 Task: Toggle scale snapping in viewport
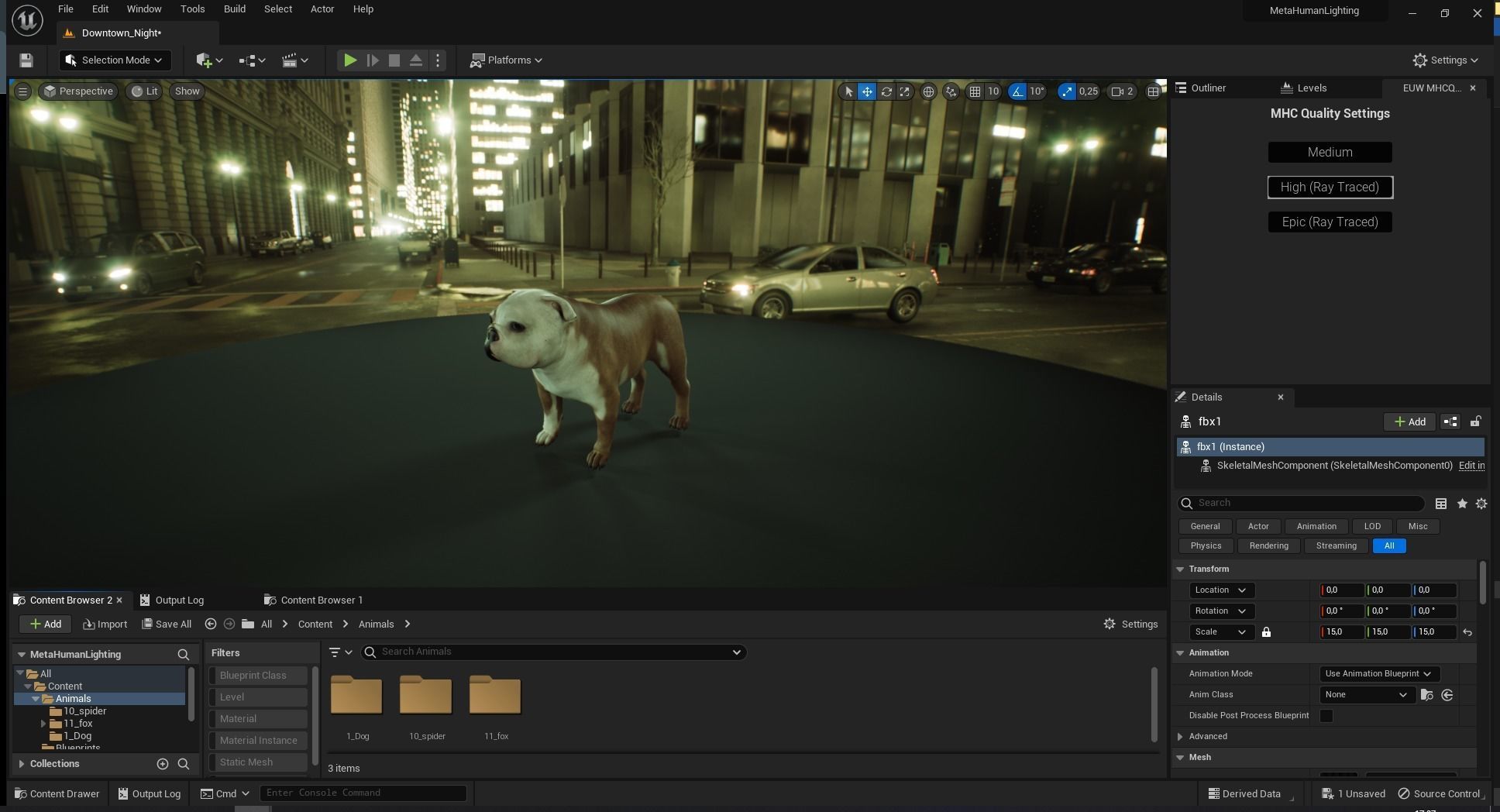(x=1067, y=91)
